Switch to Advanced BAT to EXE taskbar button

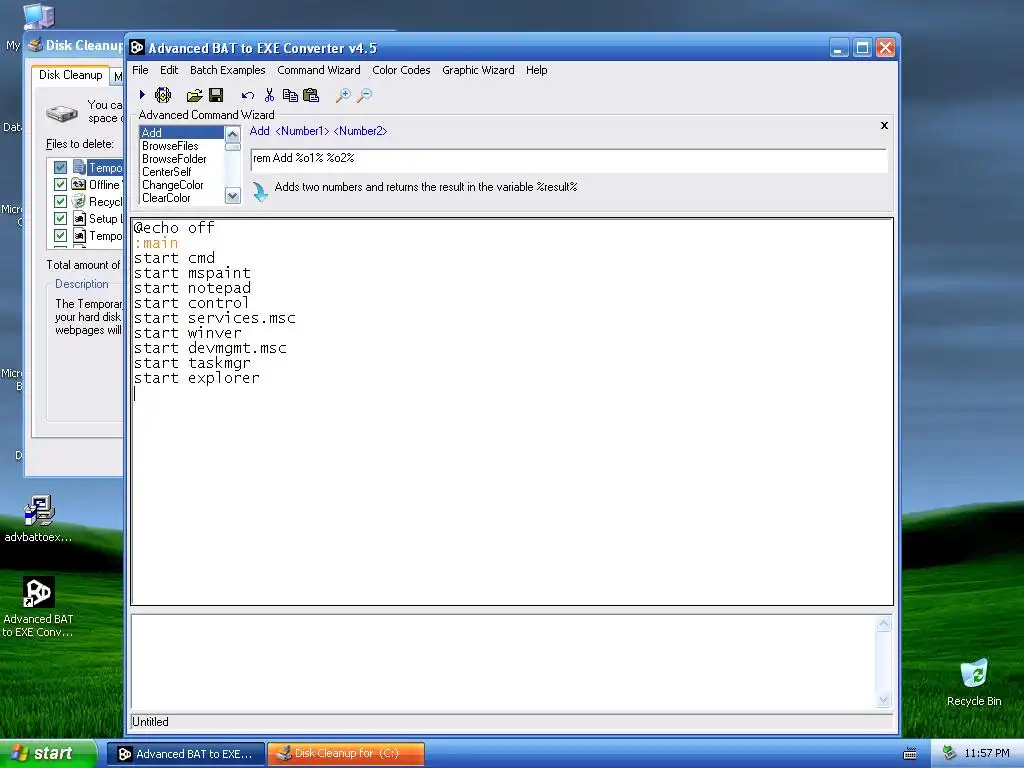(x=186, y=754)
